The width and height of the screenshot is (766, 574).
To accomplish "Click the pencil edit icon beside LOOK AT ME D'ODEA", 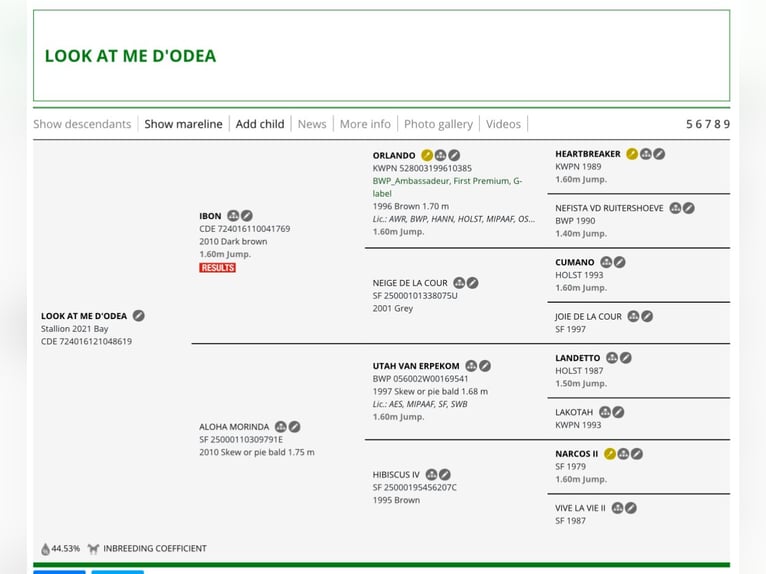I will point(139,316).
